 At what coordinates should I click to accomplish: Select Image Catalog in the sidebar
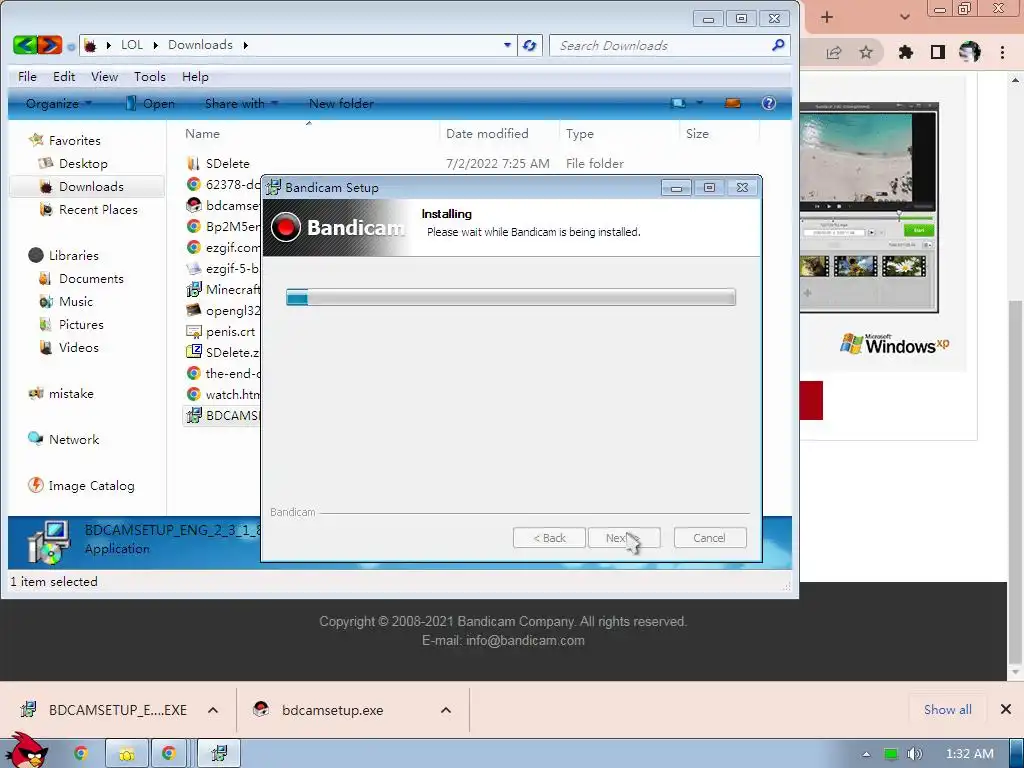point(91,486)
